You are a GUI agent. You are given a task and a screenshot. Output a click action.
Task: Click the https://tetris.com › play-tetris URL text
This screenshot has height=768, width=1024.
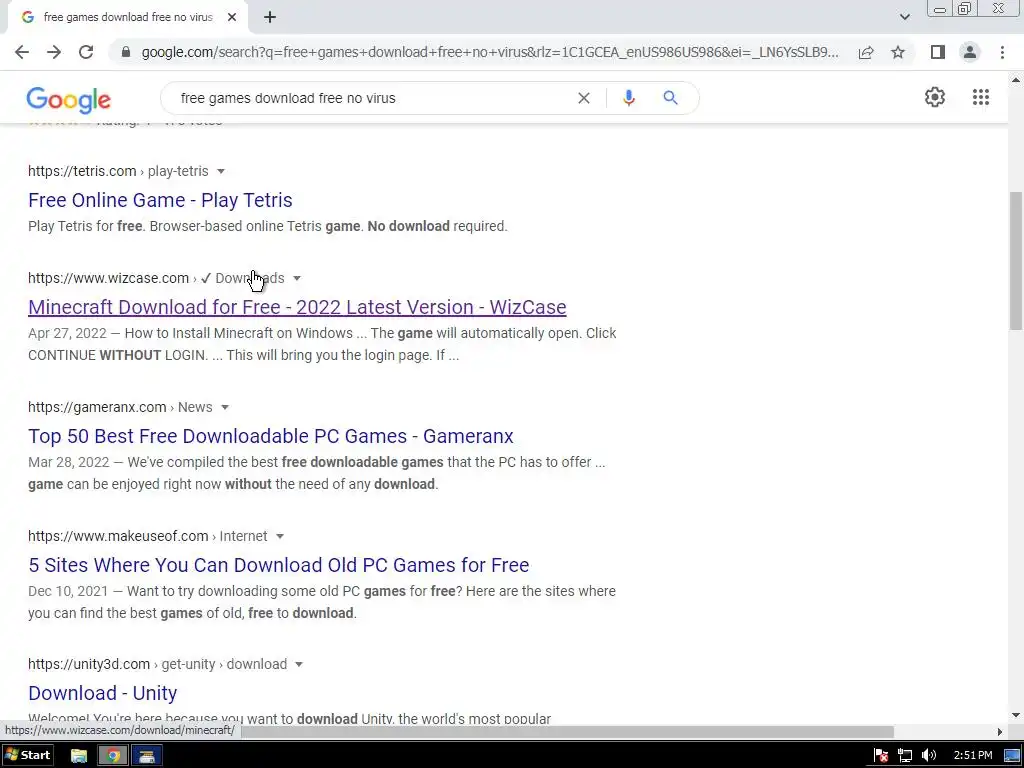click(118, 171)
